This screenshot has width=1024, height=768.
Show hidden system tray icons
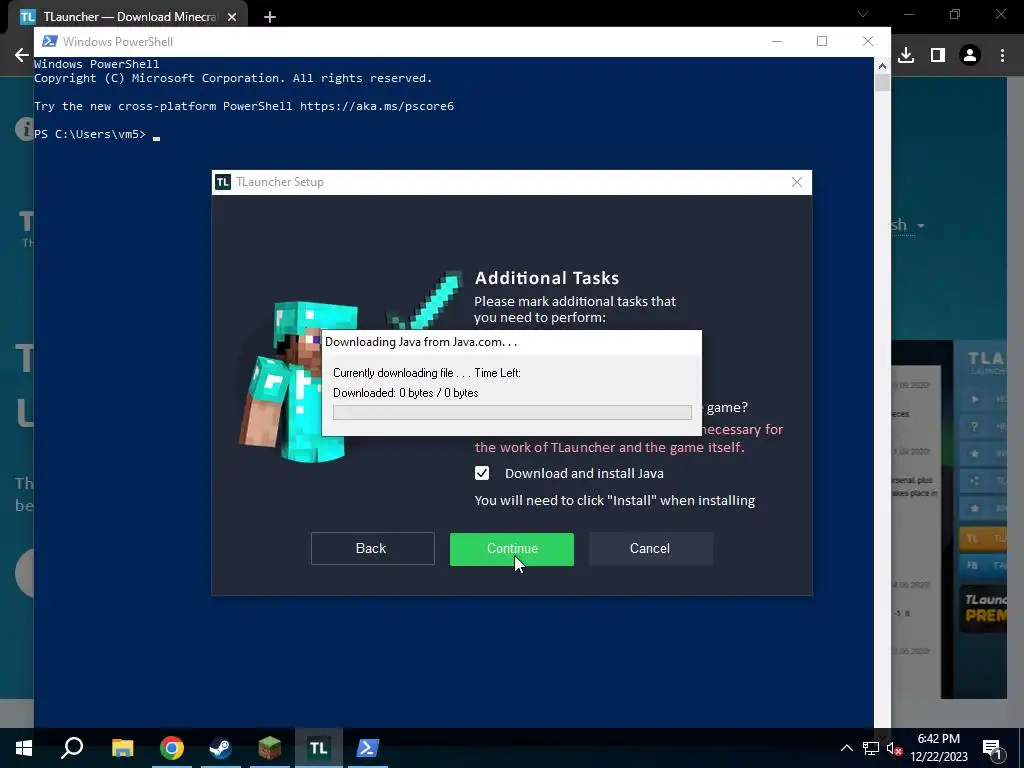(846, 748)
